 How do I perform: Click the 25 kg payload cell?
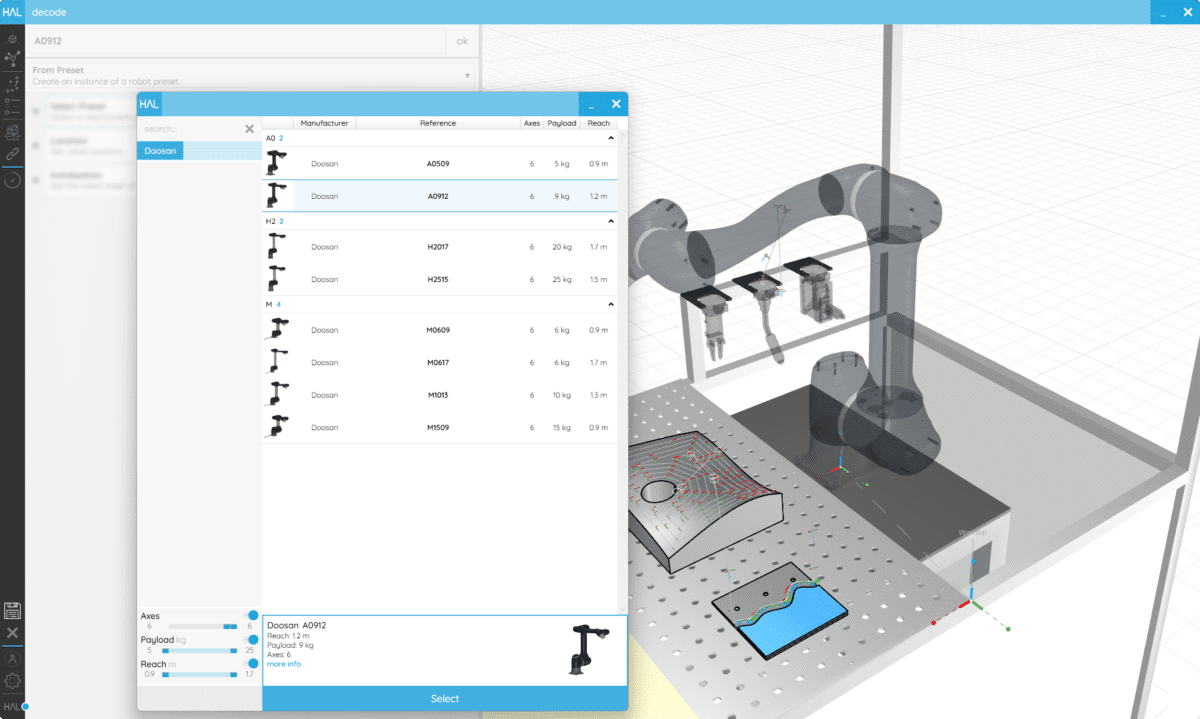(x=562, y=279)
